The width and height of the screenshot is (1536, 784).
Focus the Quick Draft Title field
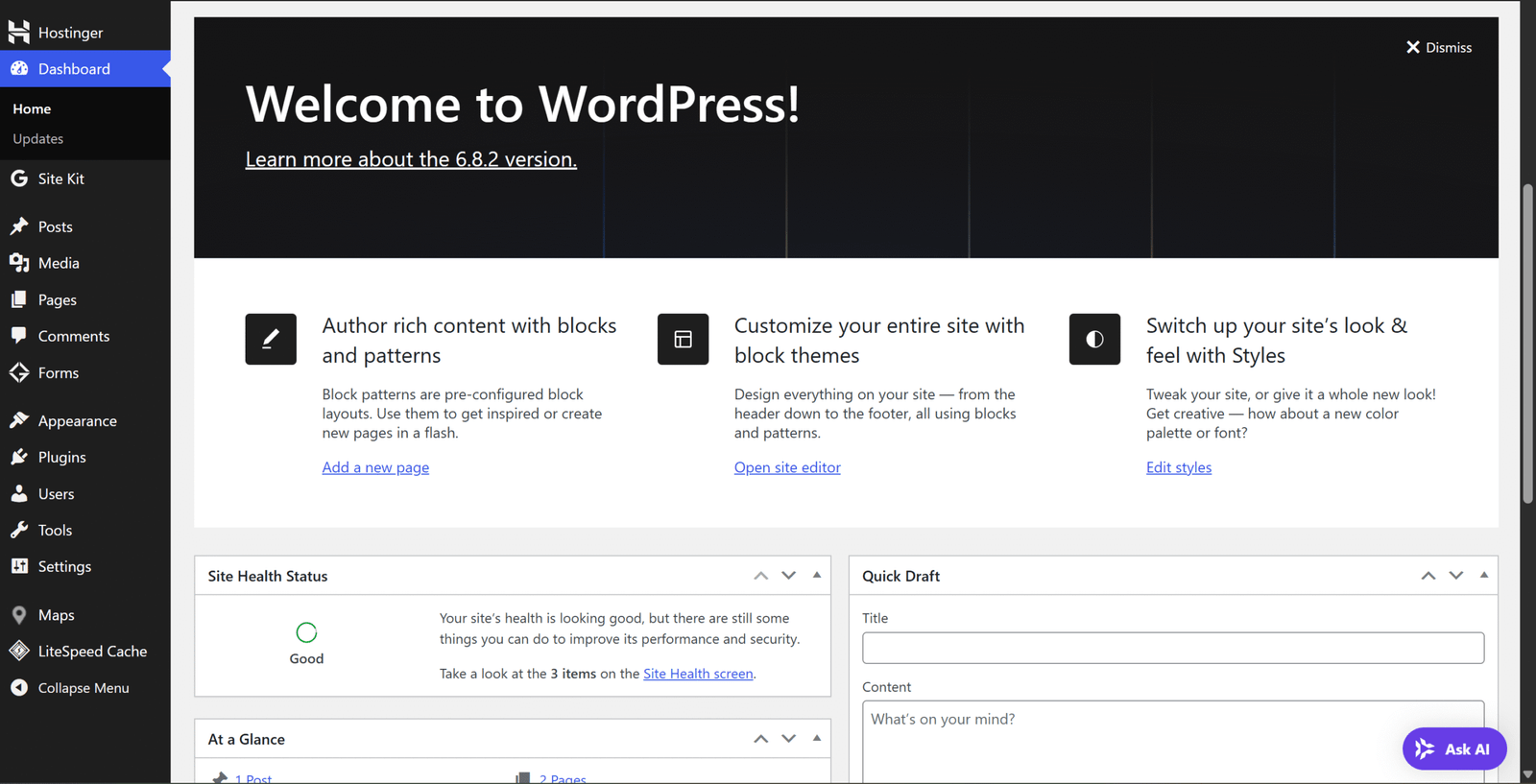[1172, 648]
